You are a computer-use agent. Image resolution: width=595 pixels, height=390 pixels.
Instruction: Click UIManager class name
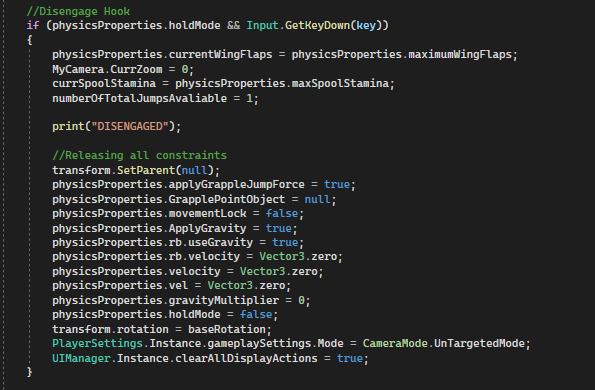click(x=81, y=358)
